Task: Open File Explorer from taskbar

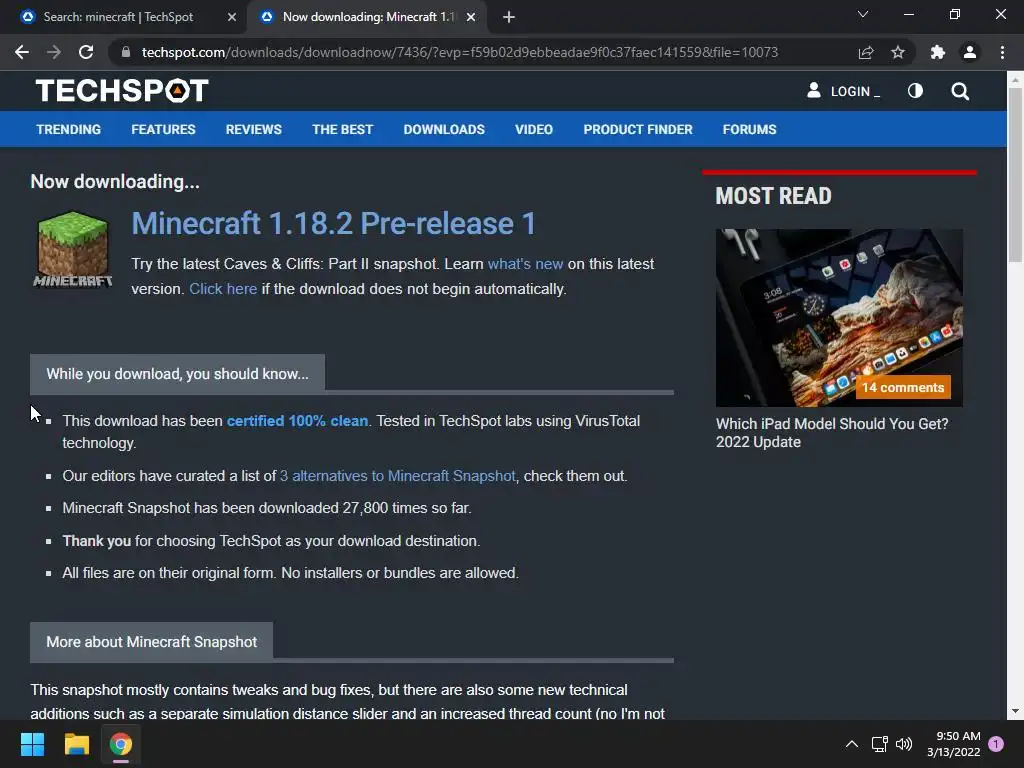Action: pos(76,744)
